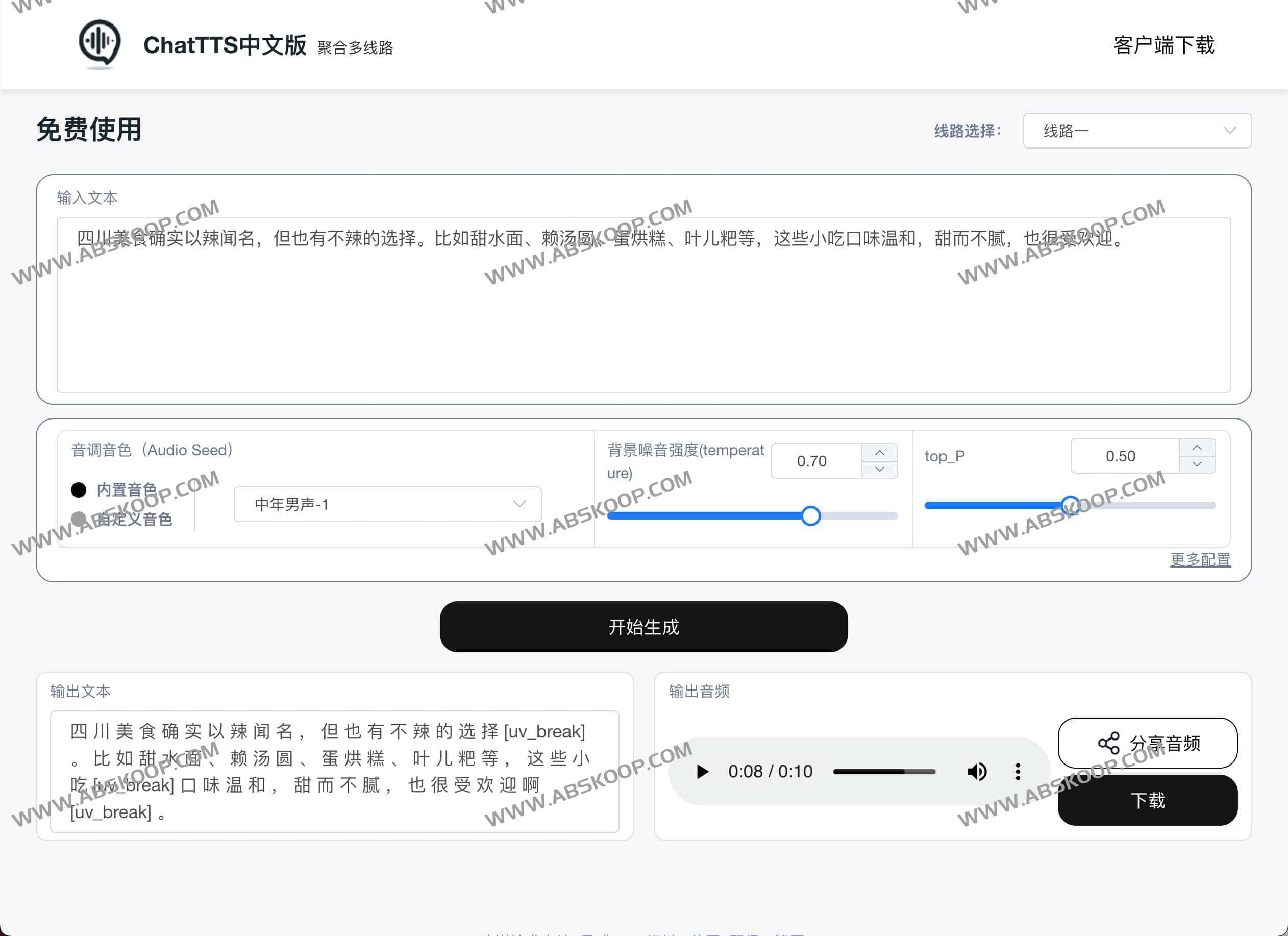Play the generated audio
This screenshot has width=1288, height=936.
pos(703,771)
